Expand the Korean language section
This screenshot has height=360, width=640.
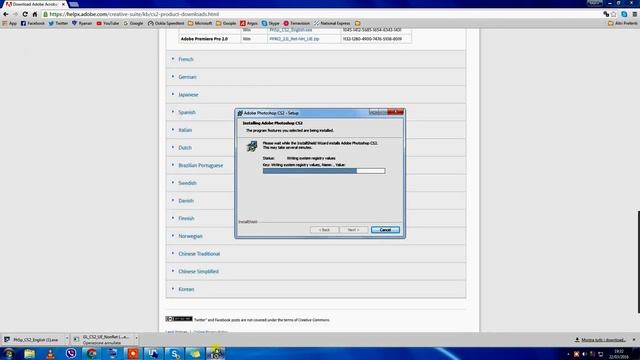coord(316,289)
